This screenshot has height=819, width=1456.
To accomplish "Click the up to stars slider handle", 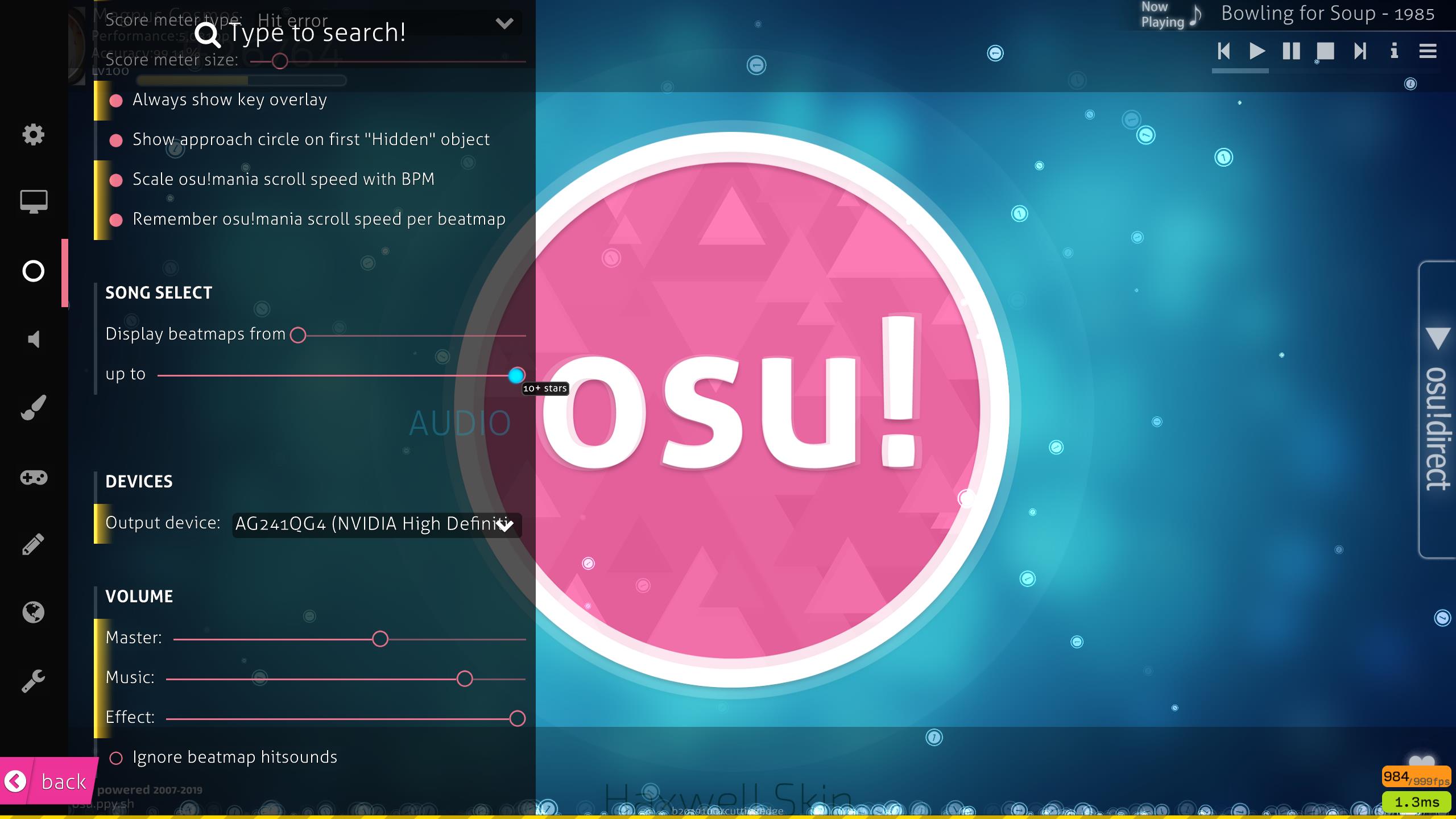I will point(516,375).
